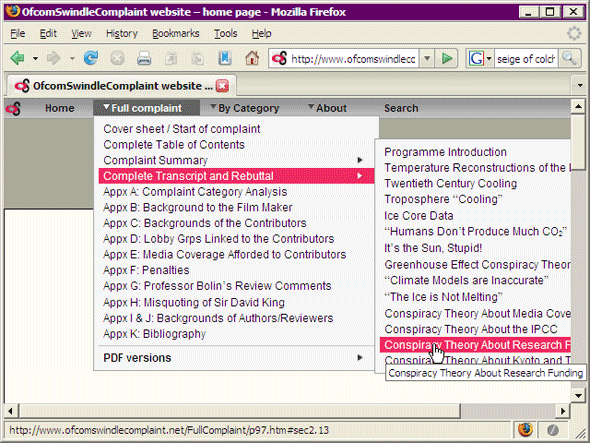Click the grayed Forward arrow
Screen dimensions: 590x443
click(53, 58)
